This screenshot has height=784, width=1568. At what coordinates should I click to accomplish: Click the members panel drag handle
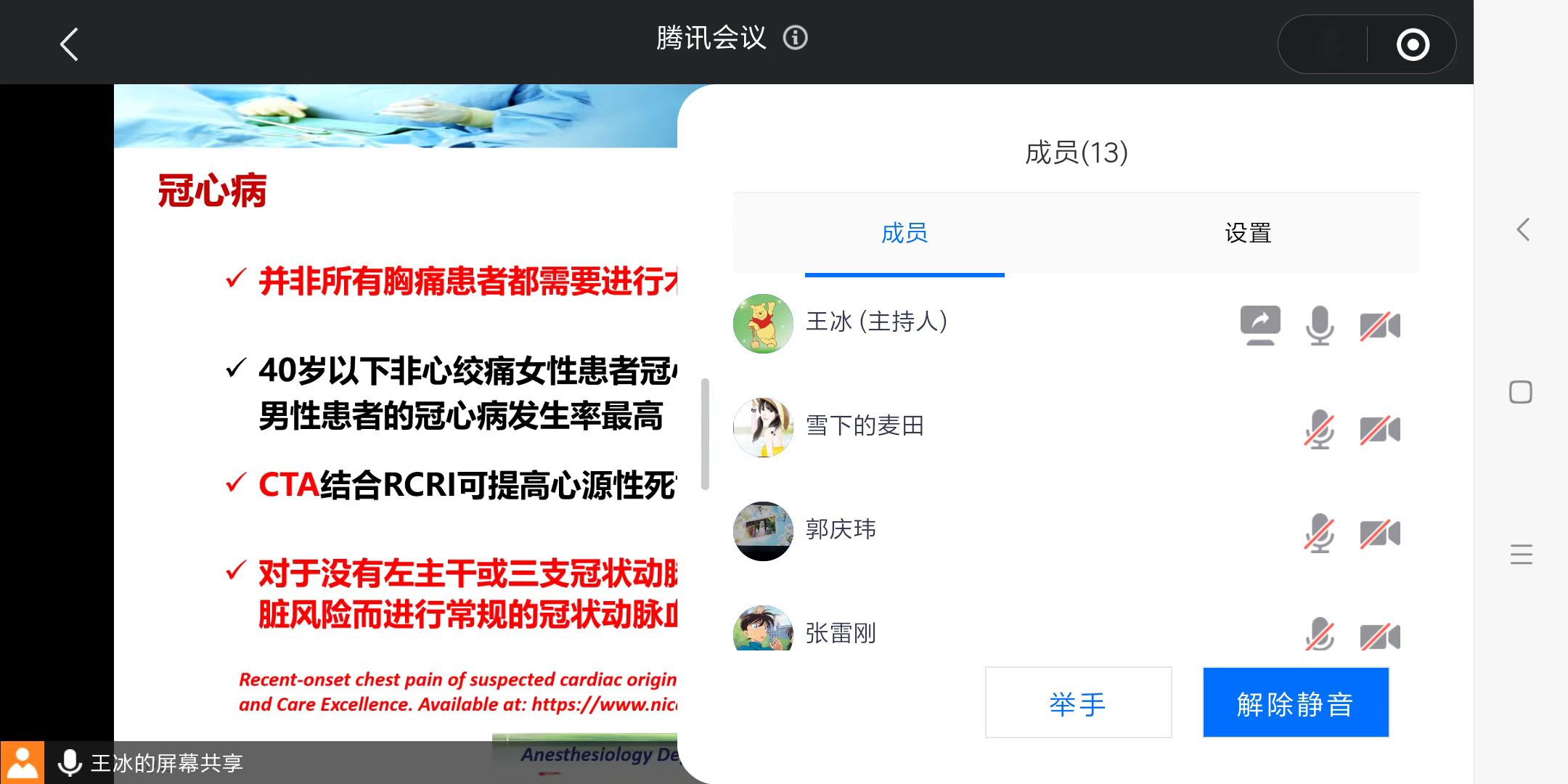tap(705, 434)
